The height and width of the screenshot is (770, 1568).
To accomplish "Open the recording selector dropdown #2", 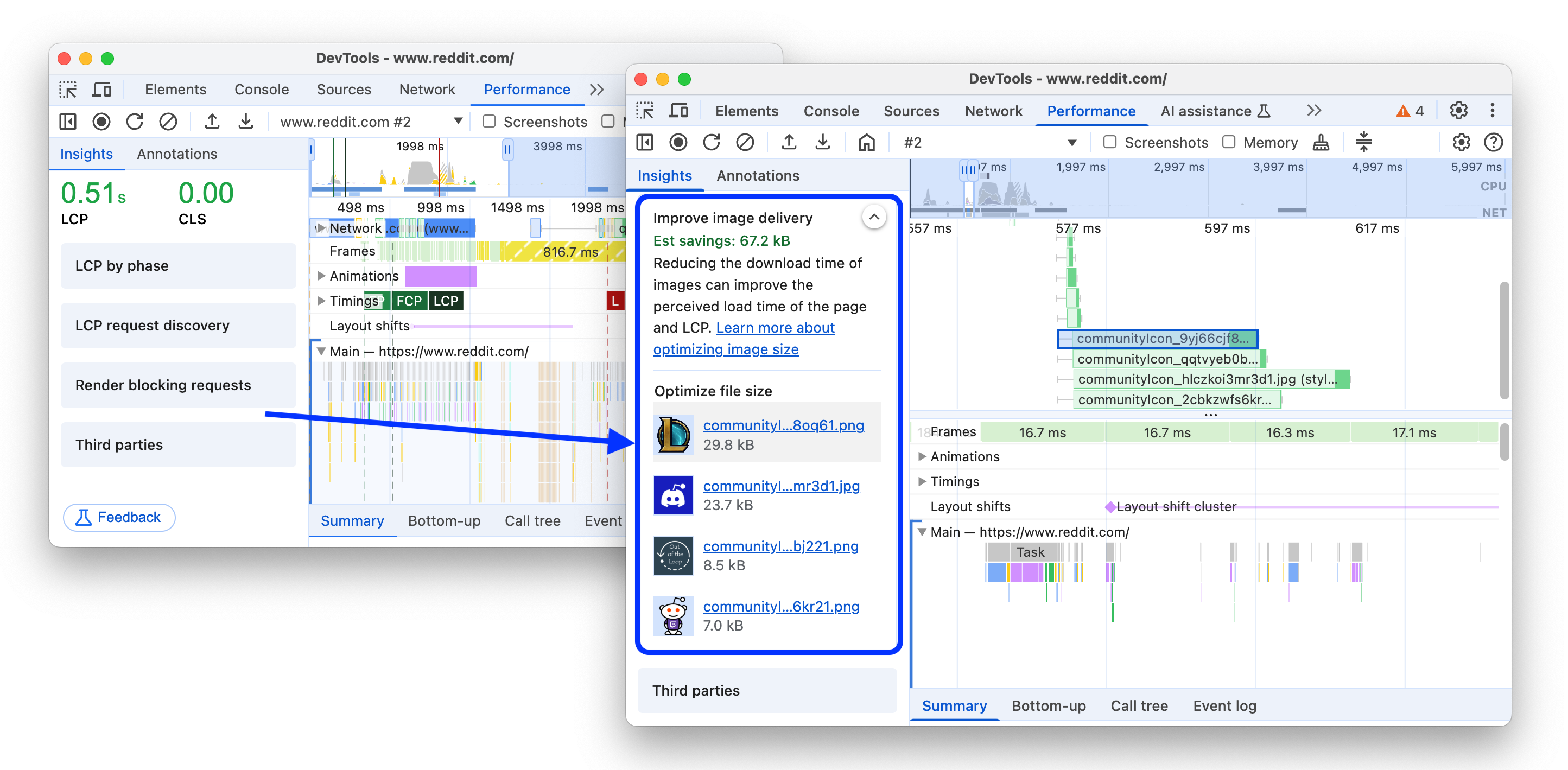I will (x=1073, y=141).
